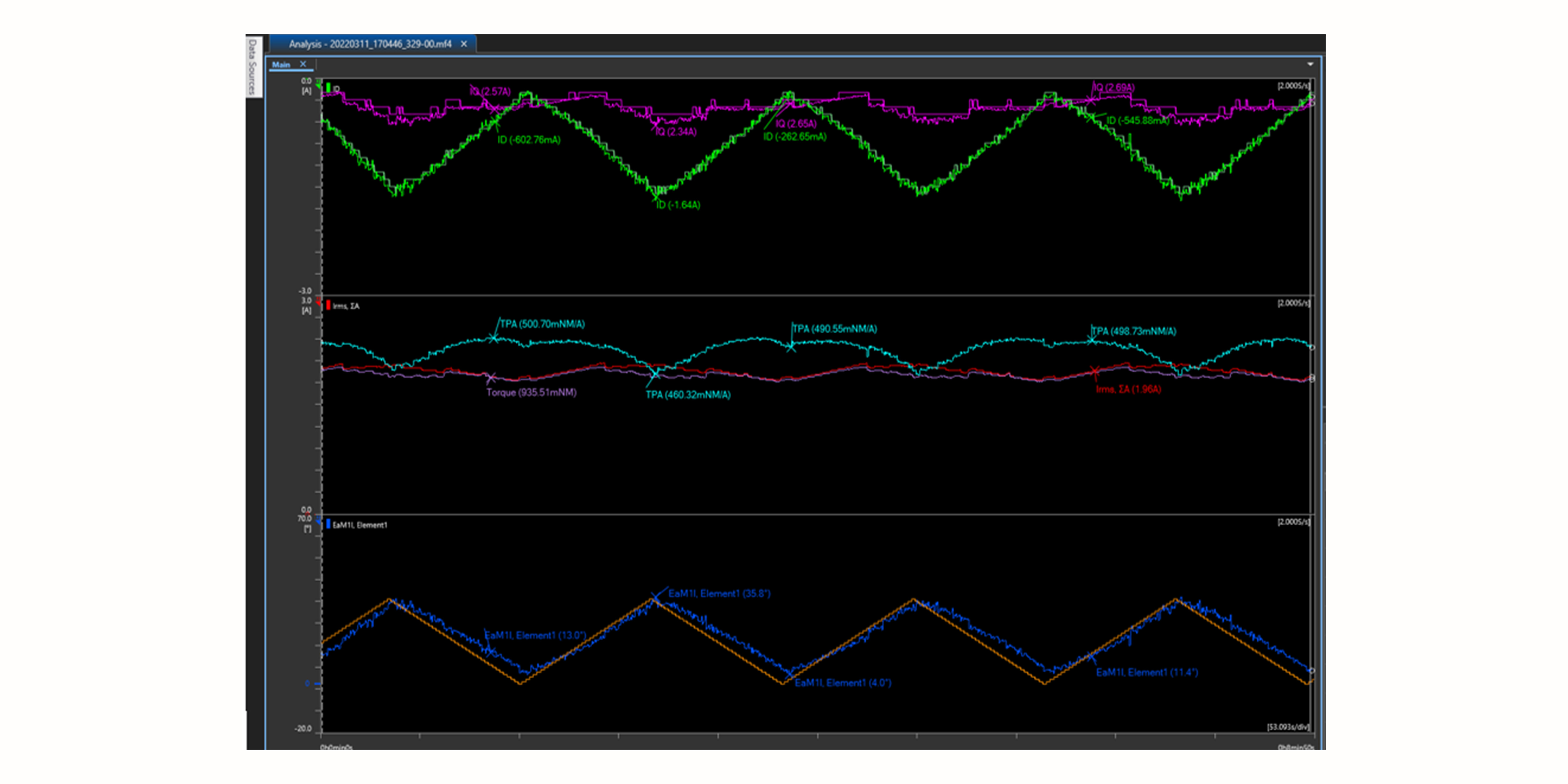Switch to the Main view tab
This screenshot has height=784, width=1568.
[281, 65]
